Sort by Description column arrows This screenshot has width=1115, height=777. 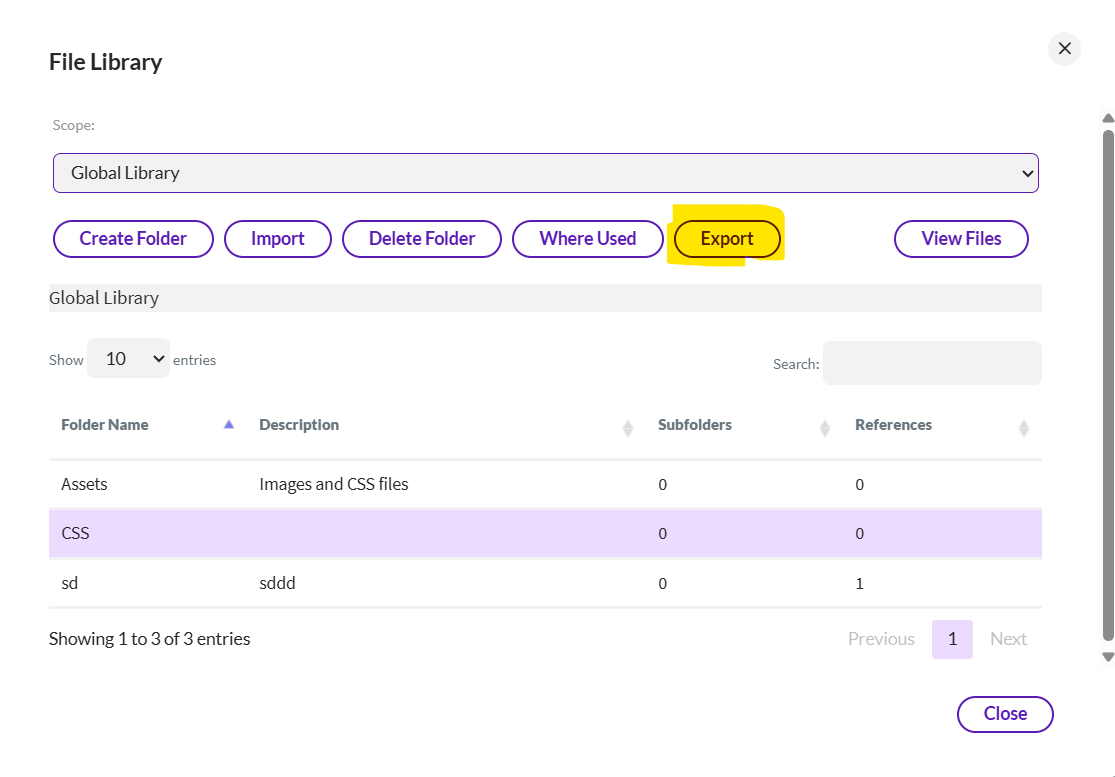[x=627, y=428]
